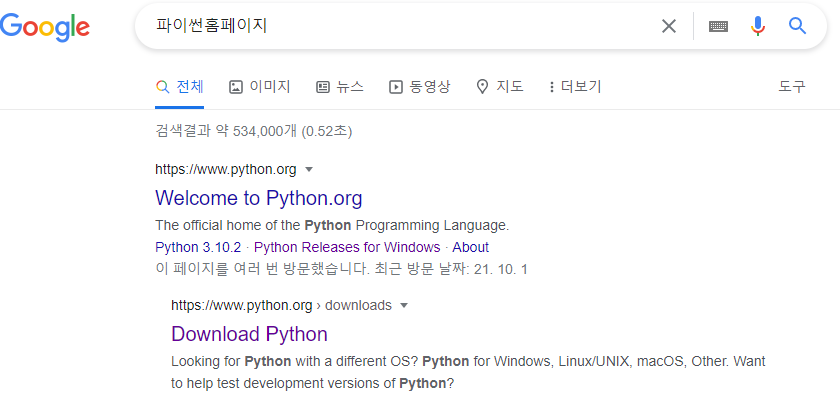Open the About sitelink
The width and height of the screenshot is (840, 414).
pos(470,247)
